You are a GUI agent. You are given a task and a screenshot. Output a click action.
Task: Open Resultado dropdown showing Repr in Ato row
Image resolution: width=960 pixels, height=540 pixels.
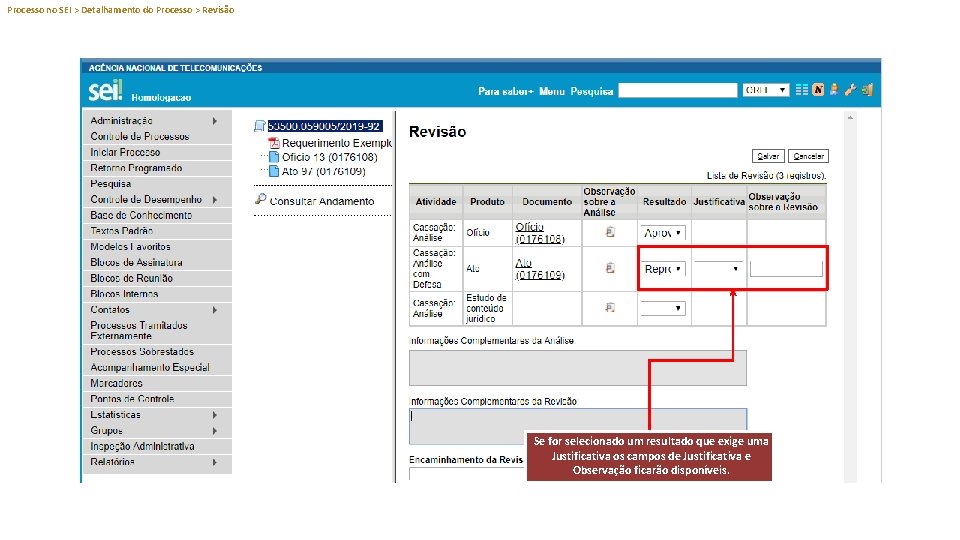point(663,269)
